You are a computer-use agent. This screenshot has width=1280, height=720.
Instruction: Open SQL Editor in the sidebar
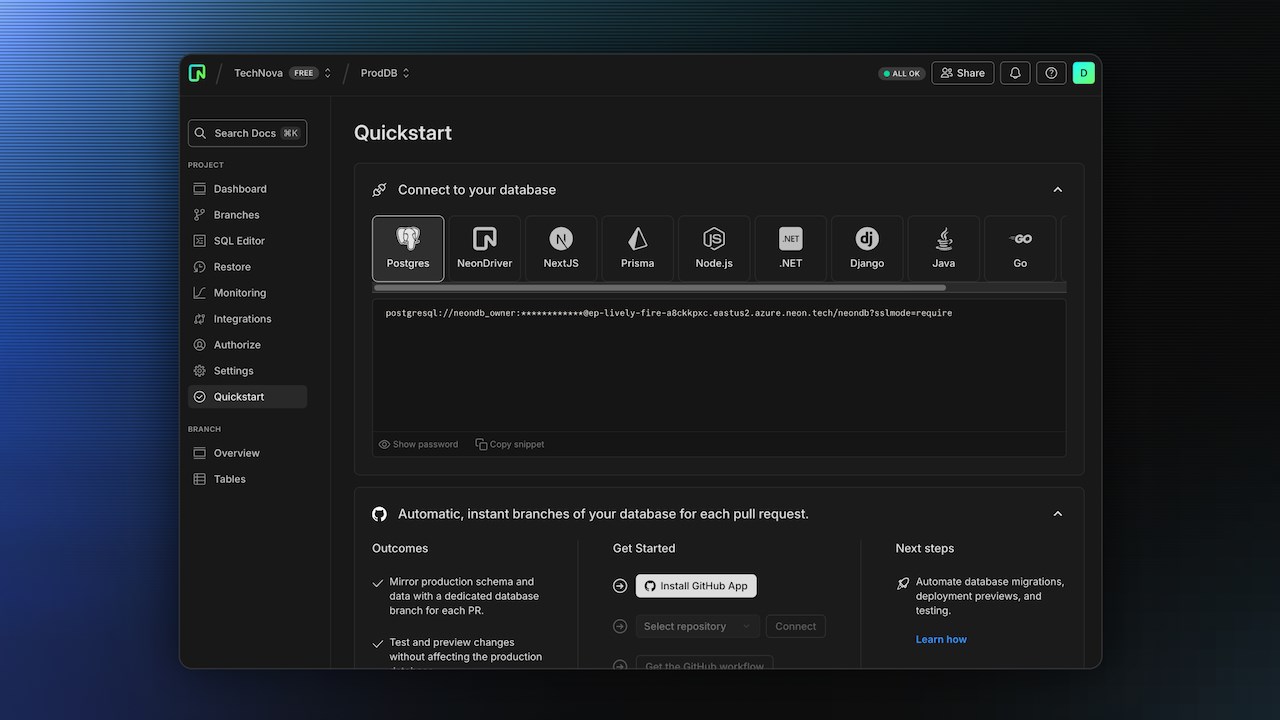[247, 241]
